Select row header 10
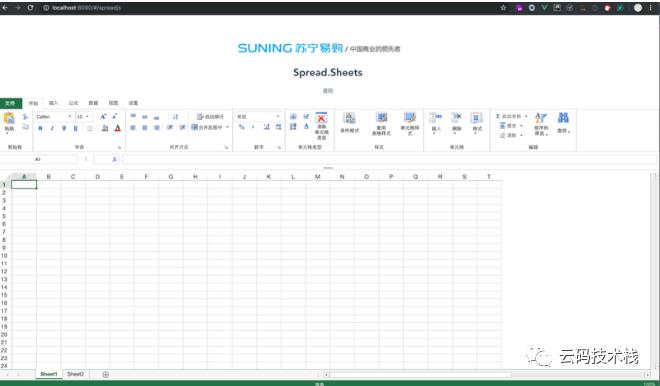660x386 pixels. pos(4,256)
